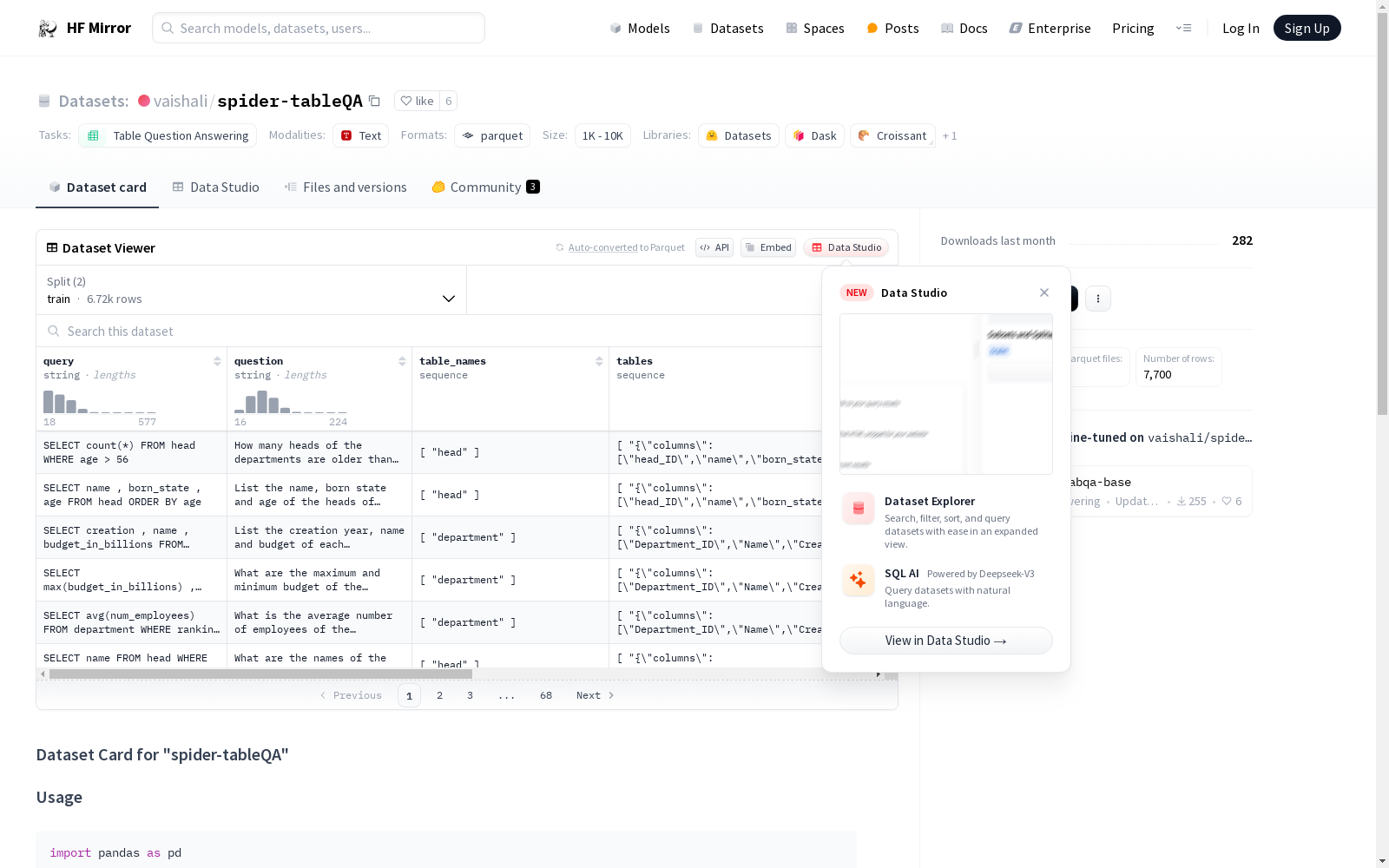The height and width of the screenshot is (868, 1389).
Task: Open Models in the top navigation
Action: (640, 28)
